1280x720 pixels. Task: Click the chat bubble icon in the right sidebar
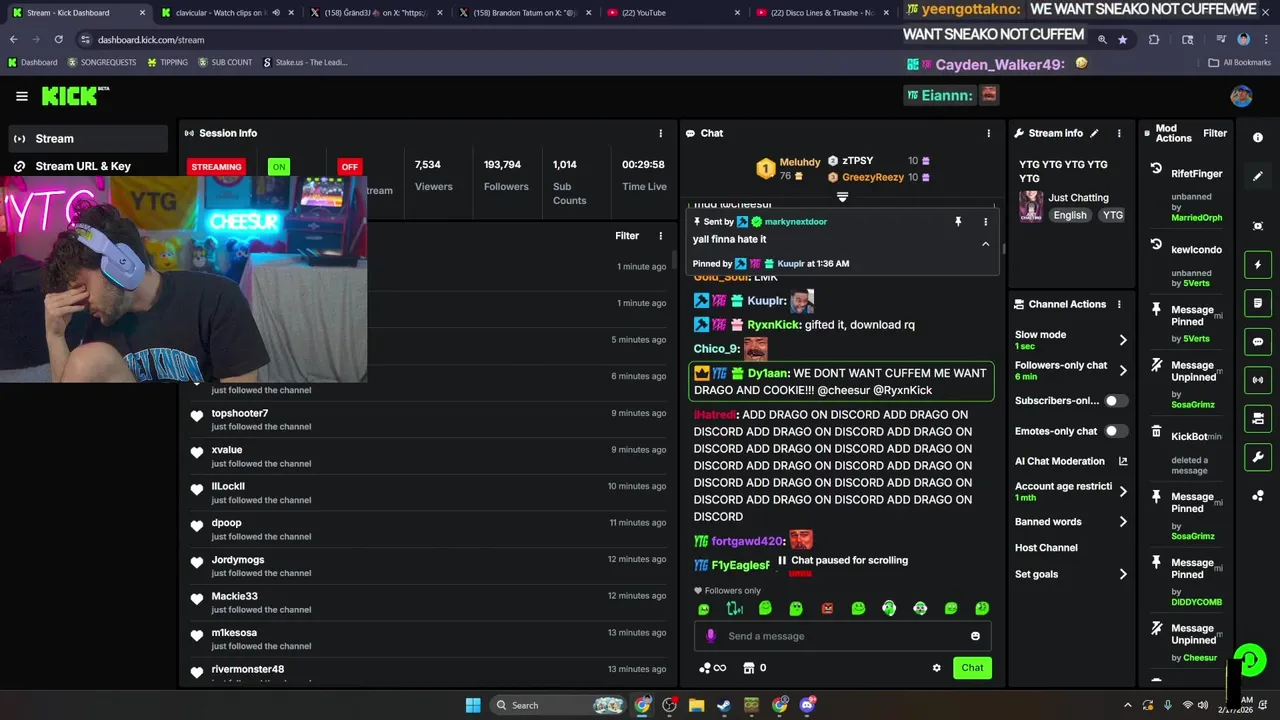tap(1258, 341)
